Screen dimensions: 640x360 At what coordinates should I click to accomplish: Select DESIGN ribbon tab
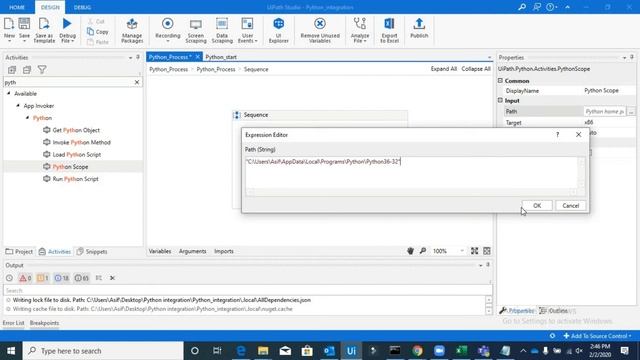50,7
